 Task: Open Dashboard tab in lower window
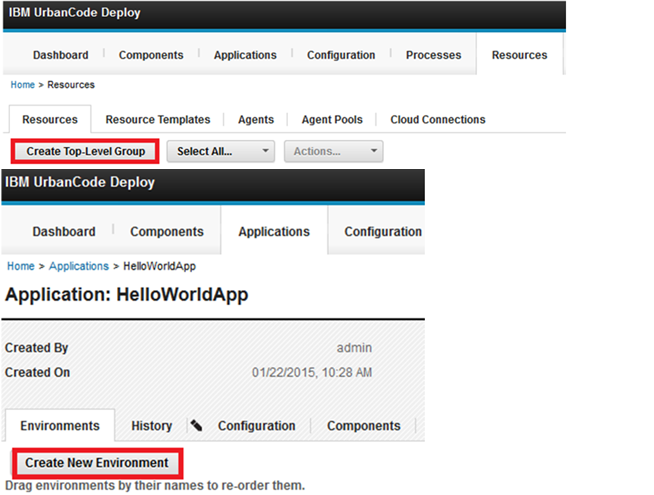[64, 231]
